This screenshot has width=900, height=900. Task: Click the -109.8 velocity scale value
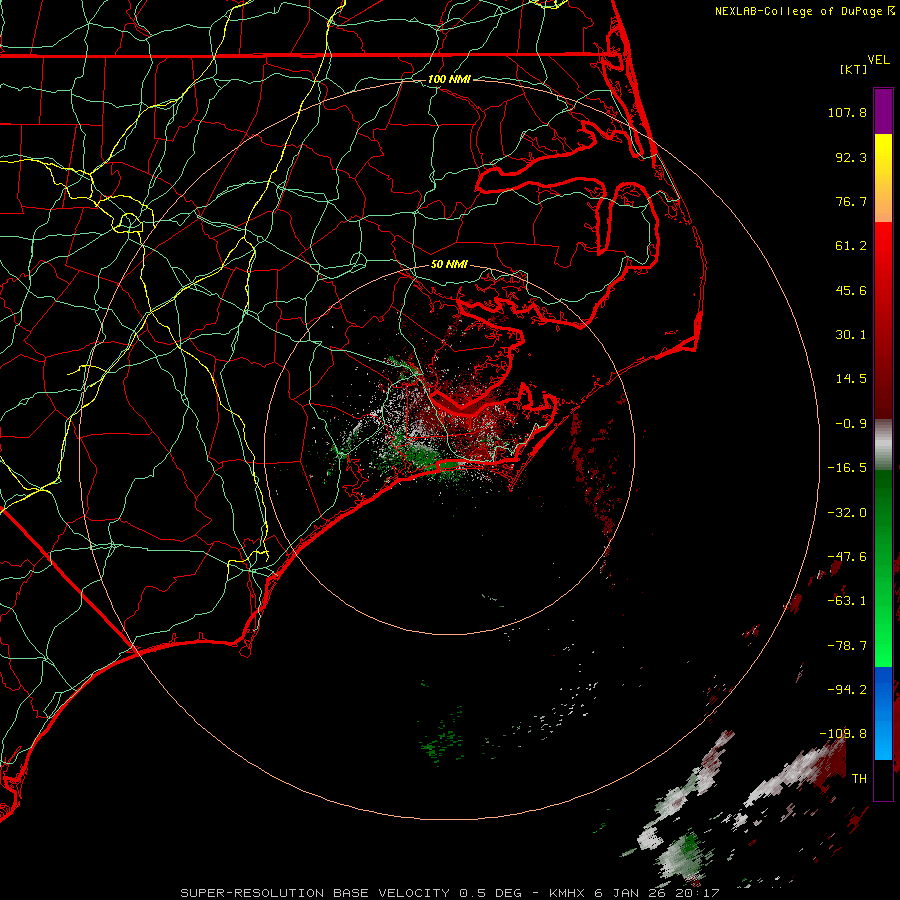pos(843,734)
